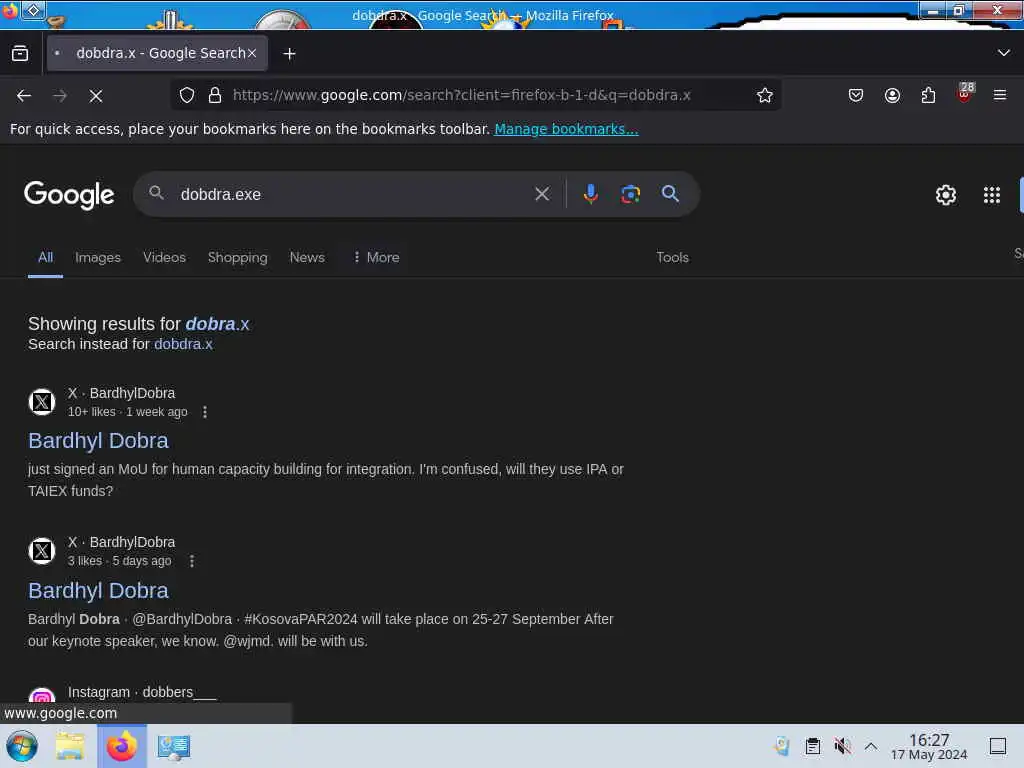1024x768 pixels.
Task: Click the Firefox taskbar icon
Action: point(121,746)
